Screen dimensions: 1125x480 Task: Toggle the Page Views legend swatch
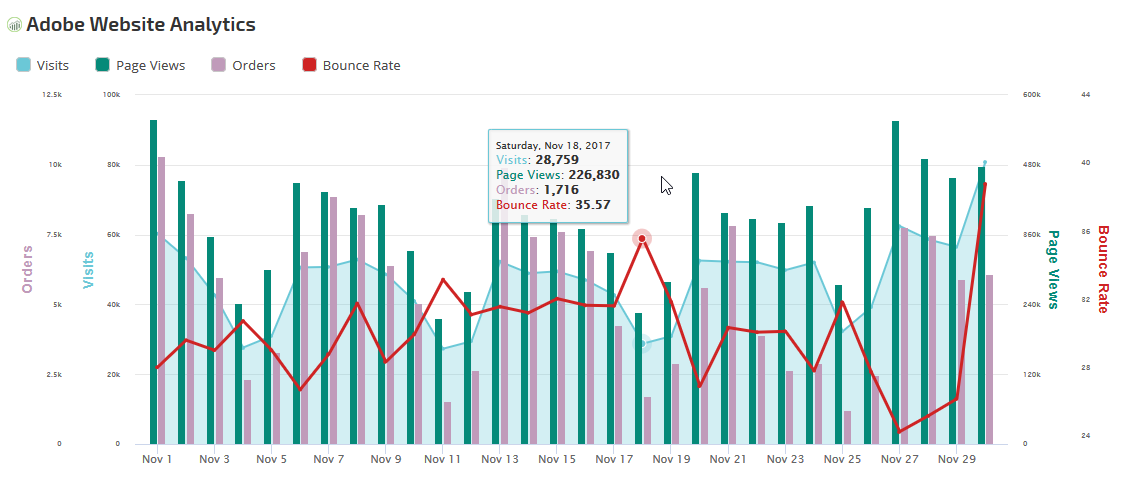click(x=103, y=65)
